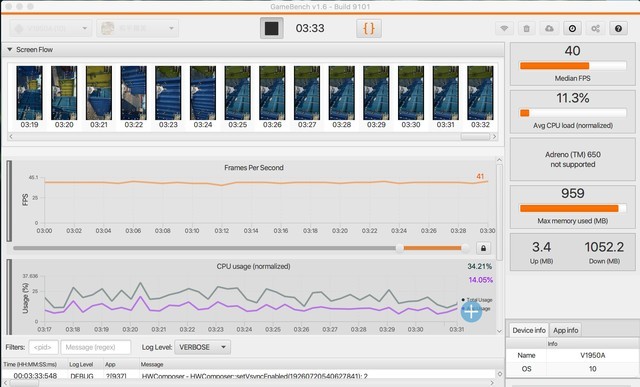640x387 pixels.
Task: Open the curly braces JSON button
Action: click(x=369, y=28)
